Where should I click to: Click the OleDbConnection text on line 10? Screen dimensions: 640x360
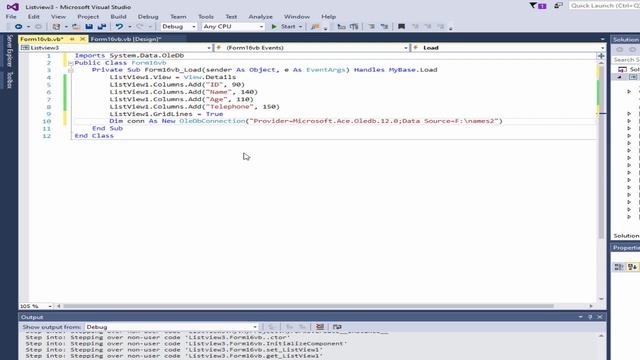click(x=212, y=121)
